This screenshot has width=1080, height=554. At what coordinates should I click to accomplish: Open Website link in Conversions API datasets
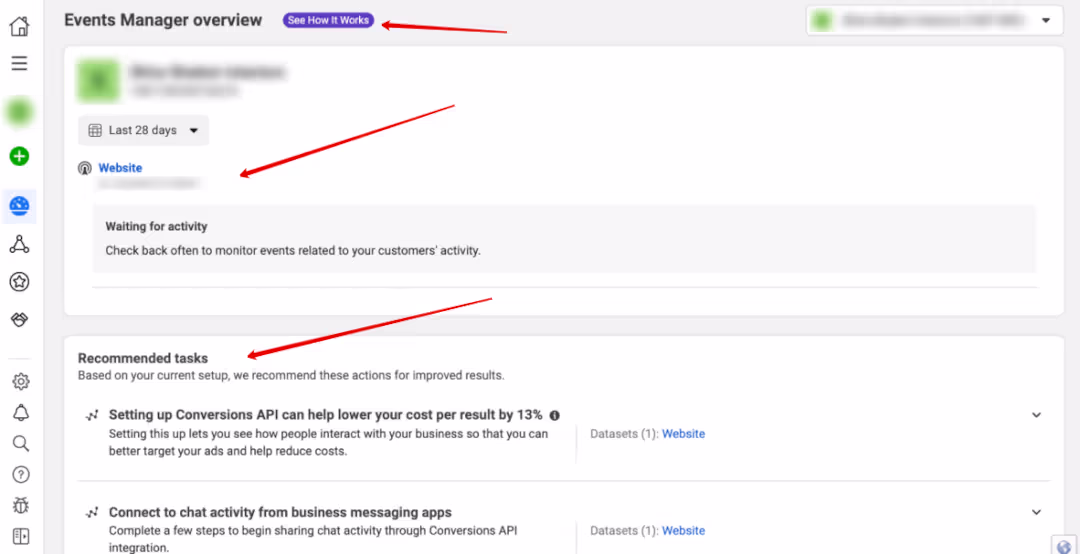[x=683, y=434]
